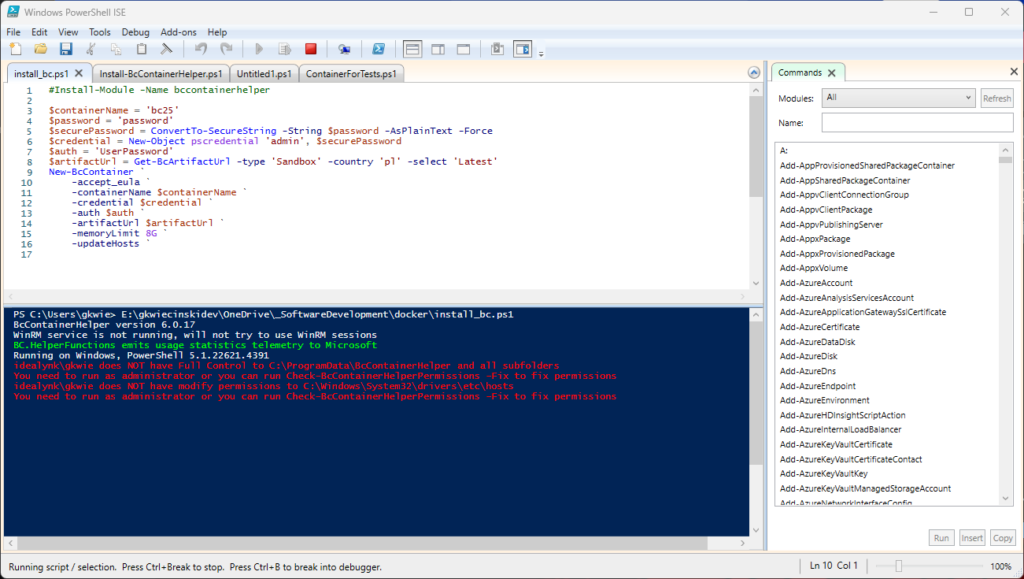Click the red Stop Operation icon
Screen dimensions: 1024x579
click(x=311, y=48)
